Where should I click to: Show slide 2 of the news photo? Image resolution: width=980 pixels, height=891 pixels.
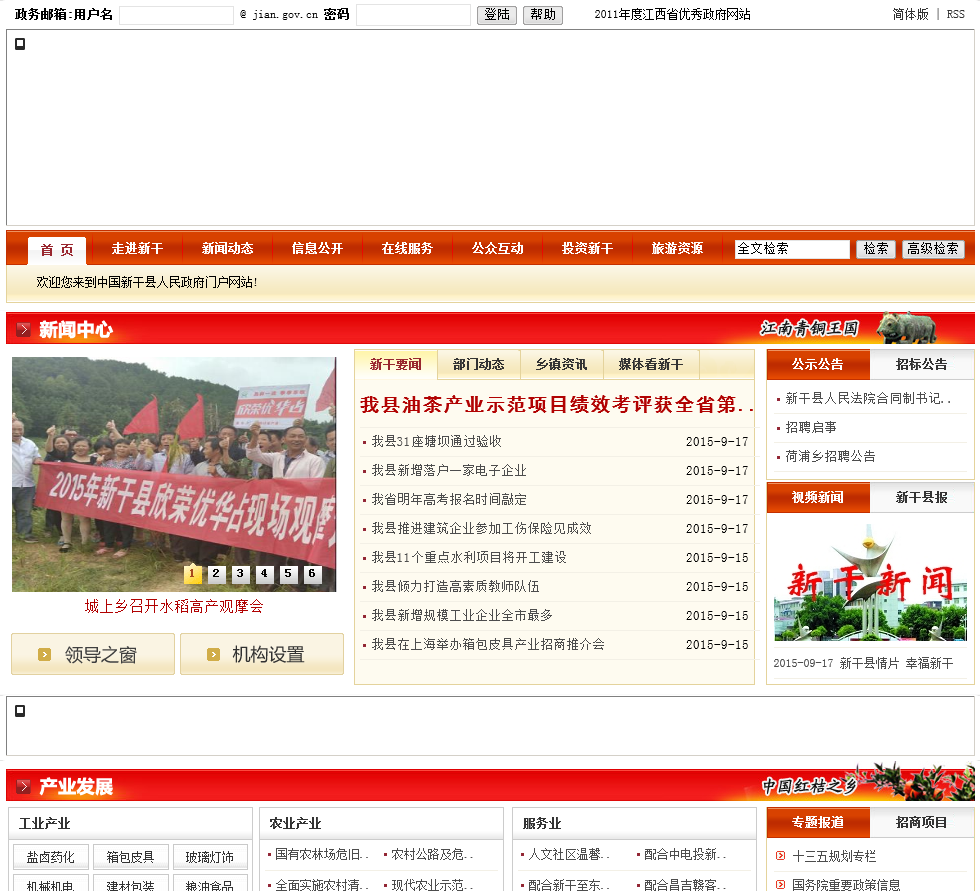pyautogui.click(x=216, y=574)
